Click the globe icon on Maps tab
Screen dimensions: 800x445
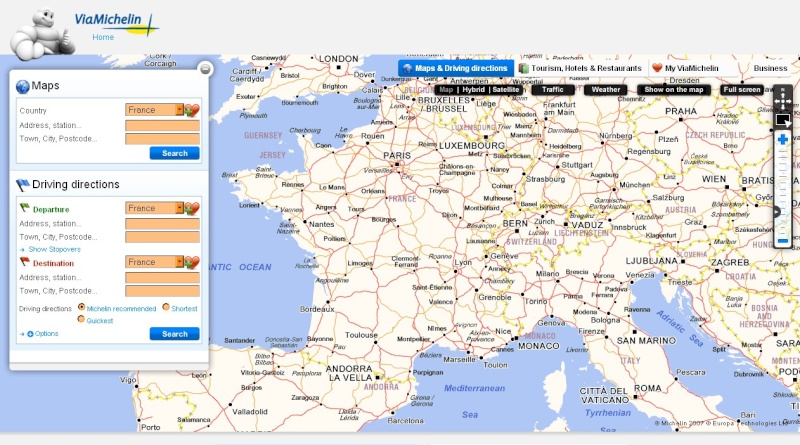point(407,68)
